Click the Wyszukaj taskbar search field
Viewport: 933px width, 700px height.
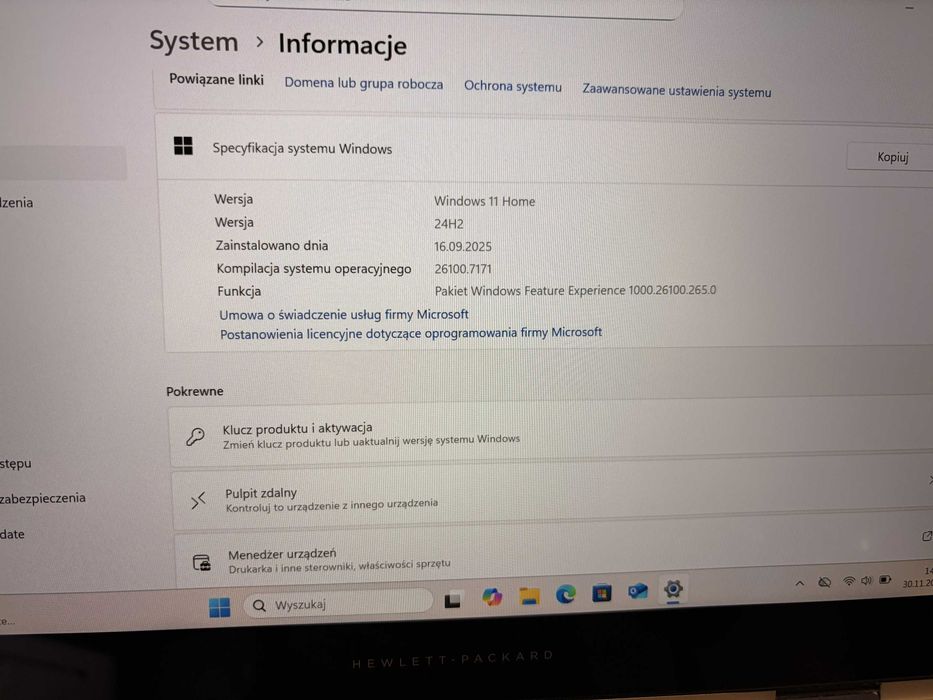(337, 603)
